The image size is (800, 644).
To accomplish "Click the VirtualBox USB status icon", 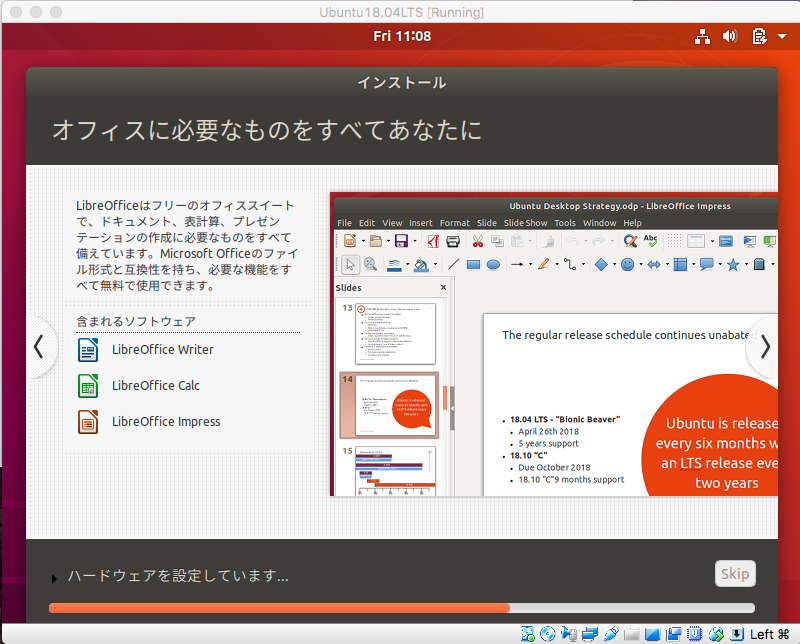I will (611, 634).
